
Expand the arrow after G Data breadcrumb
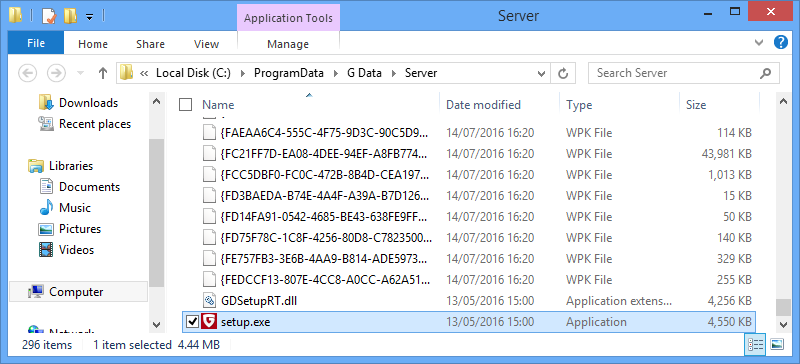click(393, 74)
